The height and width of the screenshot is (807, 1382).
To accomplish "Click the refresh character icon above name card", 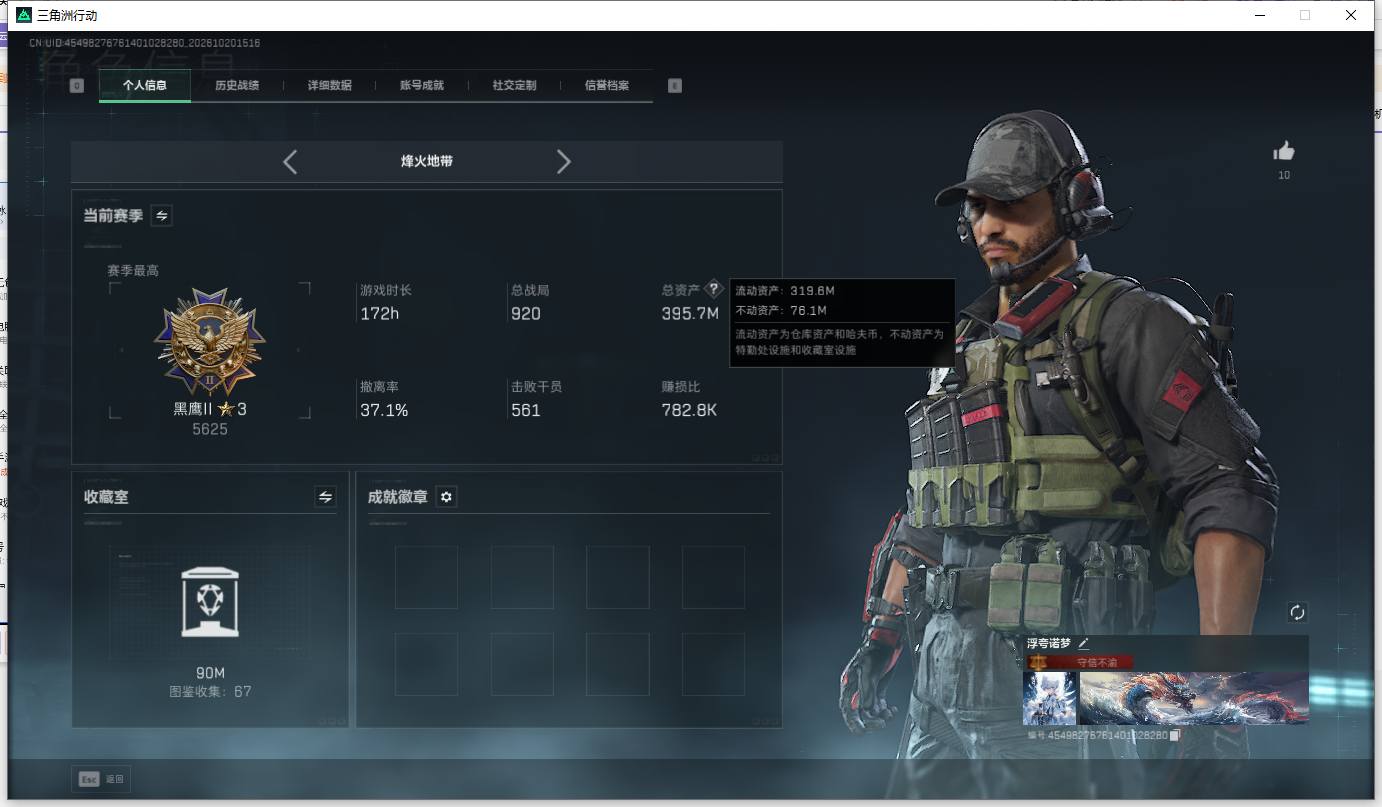I will coord(1297,612).
